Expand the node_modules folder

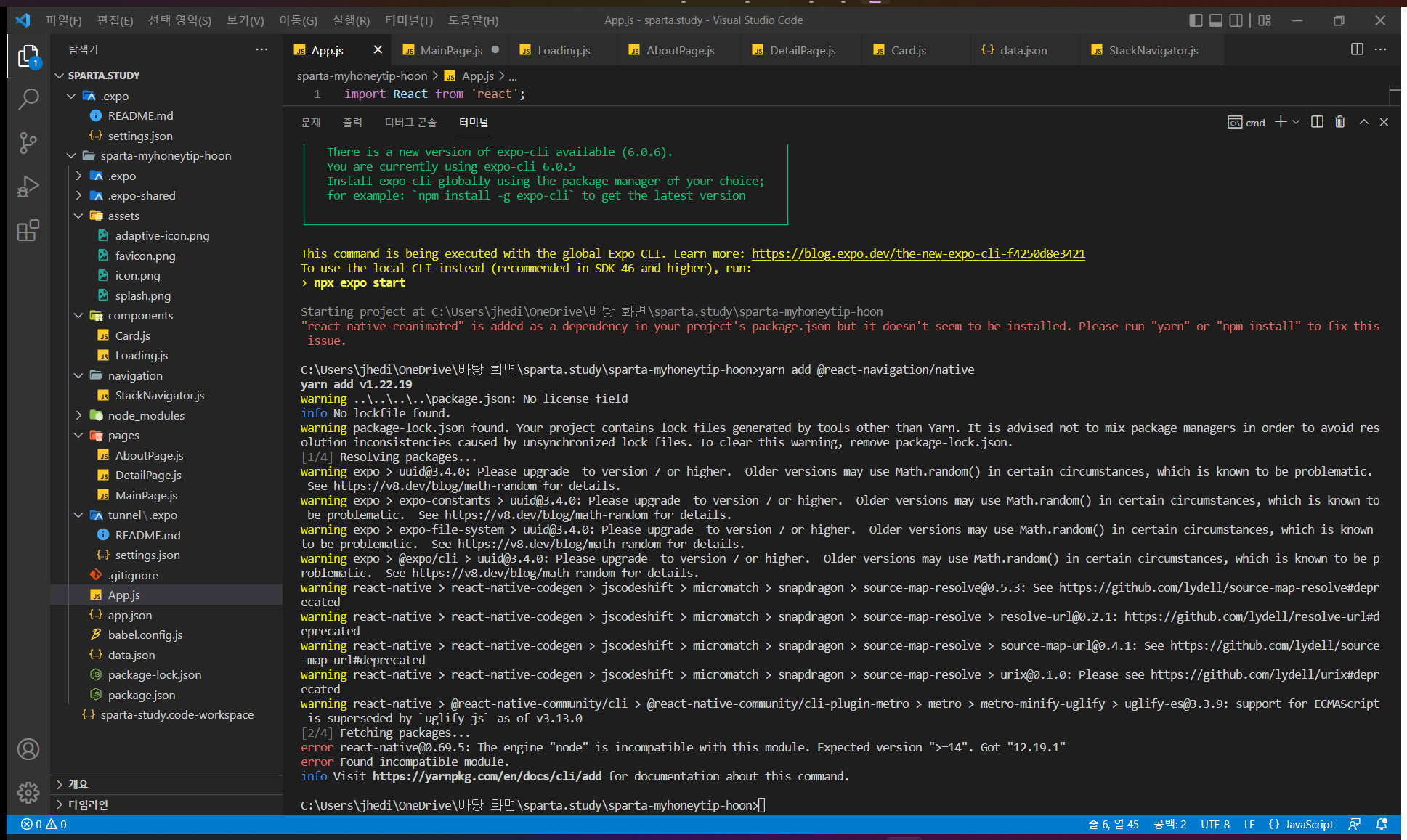[x=78, y=415]
